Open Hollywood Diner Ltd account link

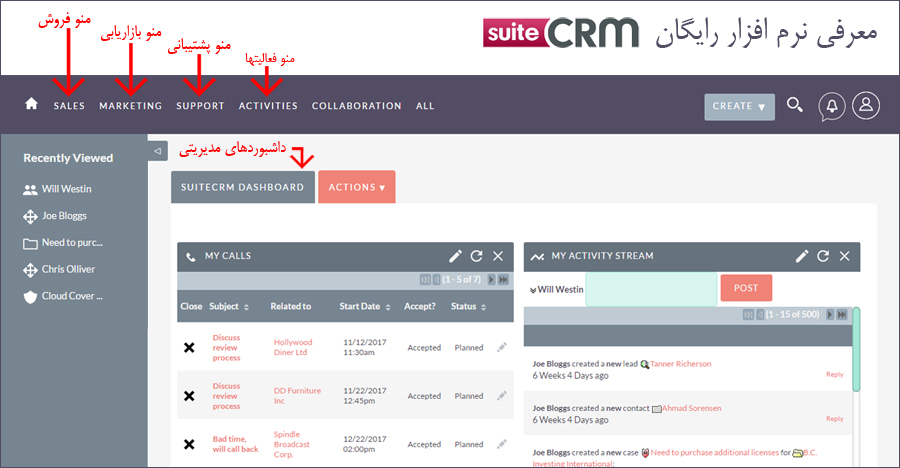(293, 347)
